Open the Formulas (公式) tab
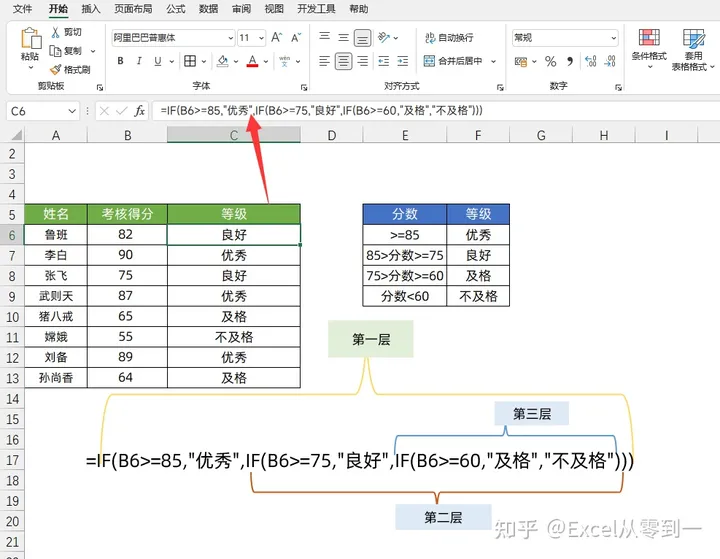The image size is (720, 559). point(175,9)
